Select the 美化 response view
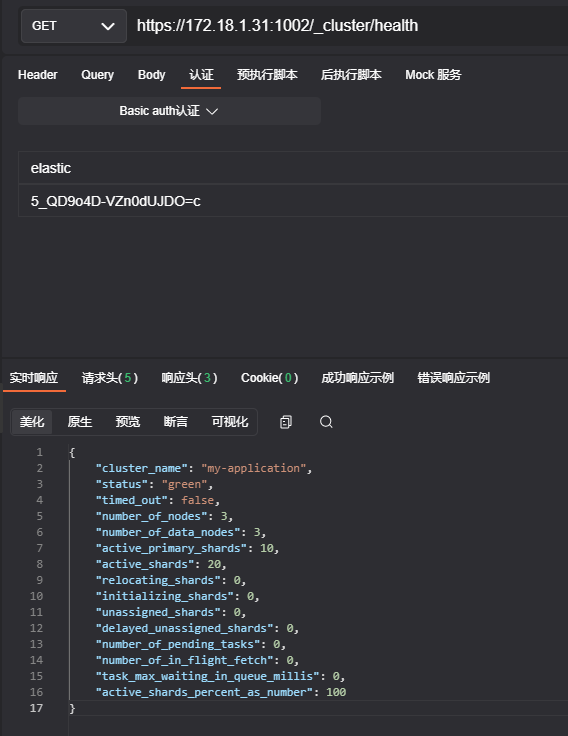Viewport: 568px width, 736px height. click(x=32, y=422)
